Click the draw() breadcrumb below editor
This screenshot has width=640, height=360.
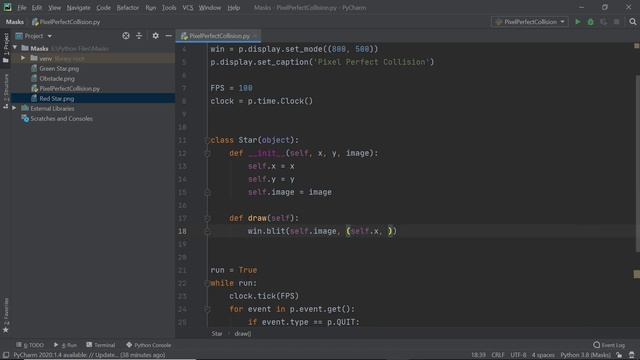click(243, 333)
